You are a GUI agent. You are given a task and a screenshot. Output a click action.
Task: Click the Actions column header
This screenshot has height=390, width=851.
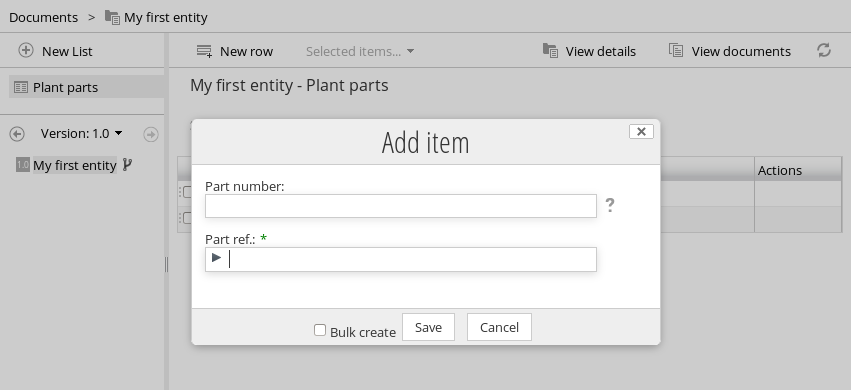[x=798, y=170]
